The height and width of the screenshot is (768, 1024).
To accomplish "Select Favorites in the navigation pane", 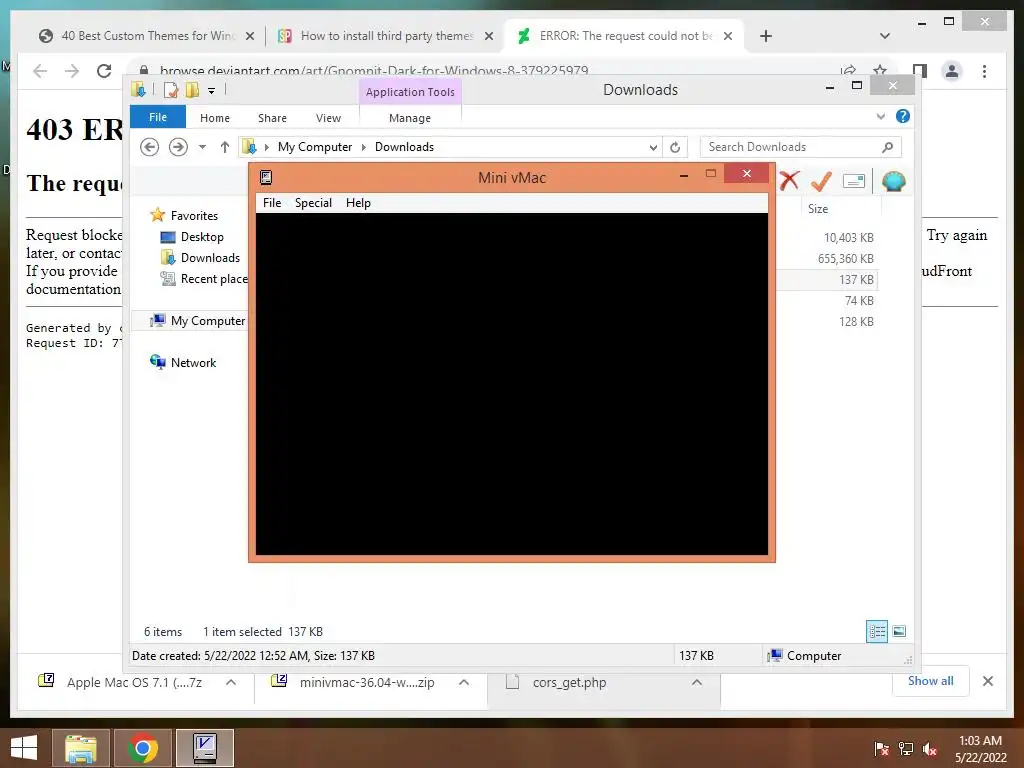I will [194, 216].
